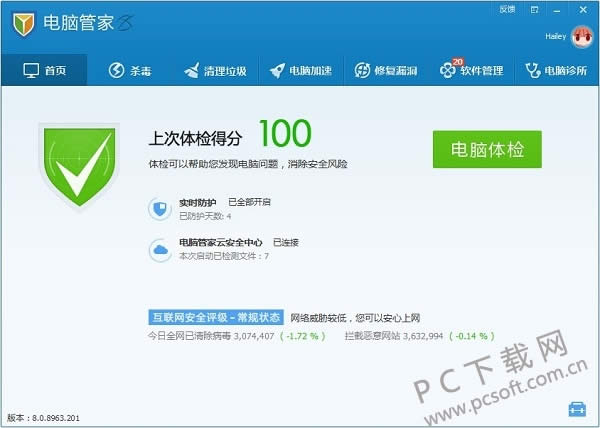The height and width of the screenshot is (428, 600).
Task: Click the rocket 电脑加速 icon
Action: [277, 71]
